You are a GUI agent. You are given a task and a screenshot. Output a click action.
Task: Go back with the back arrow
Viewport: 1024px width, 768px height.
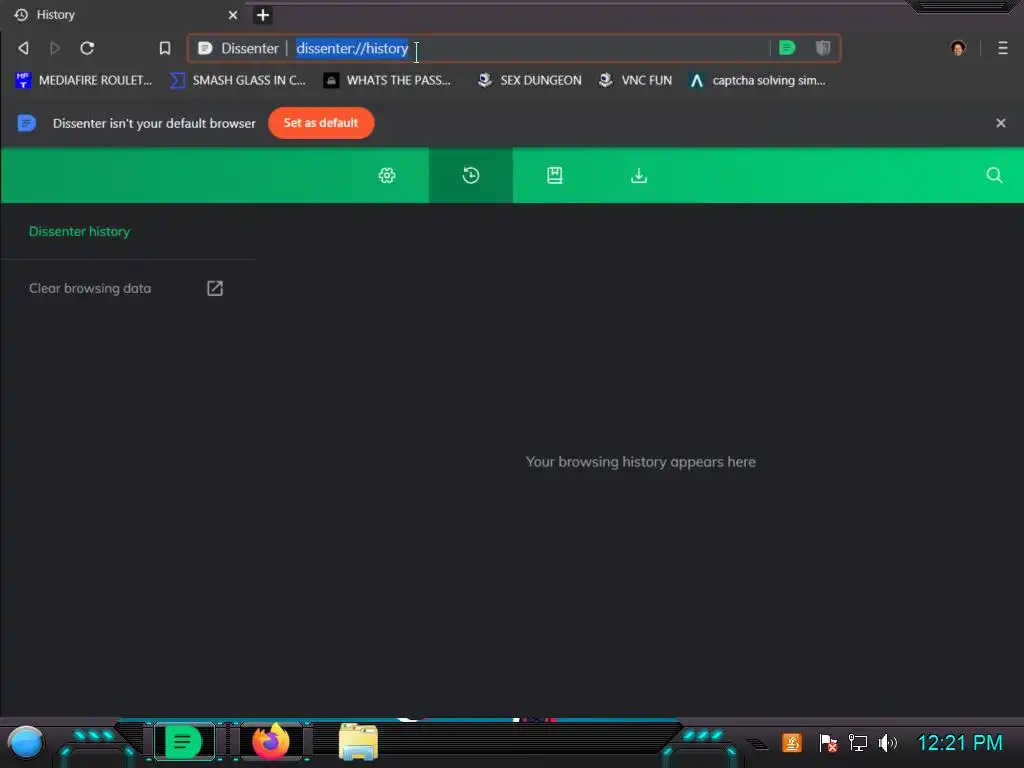pyautogui.click(x=24, y=48)
